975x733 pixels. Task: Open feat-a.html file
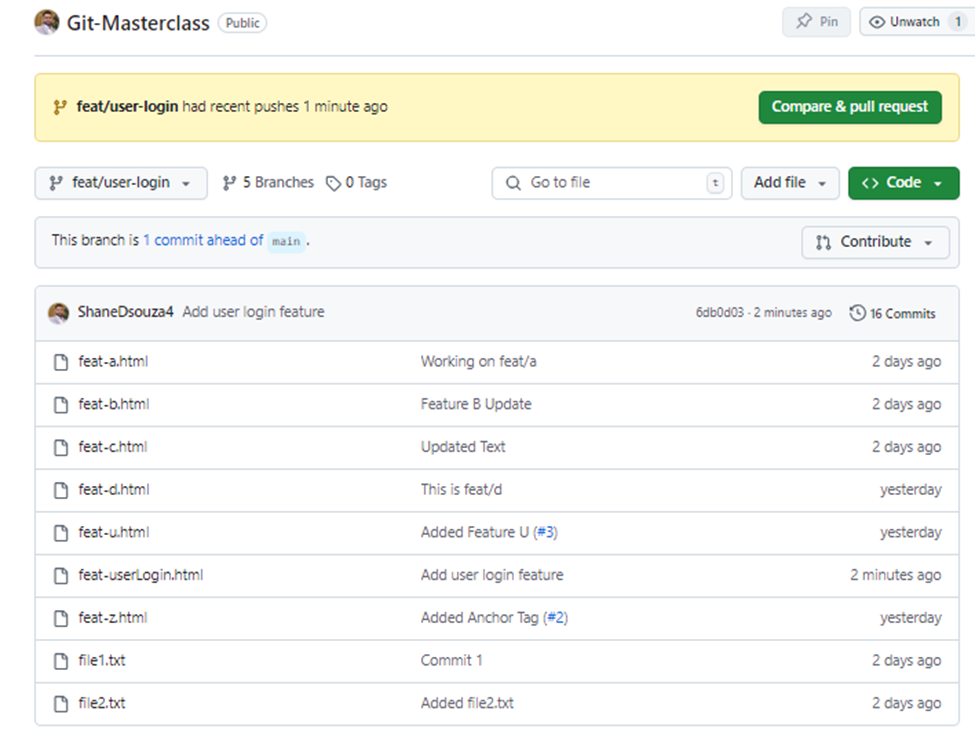113,361
